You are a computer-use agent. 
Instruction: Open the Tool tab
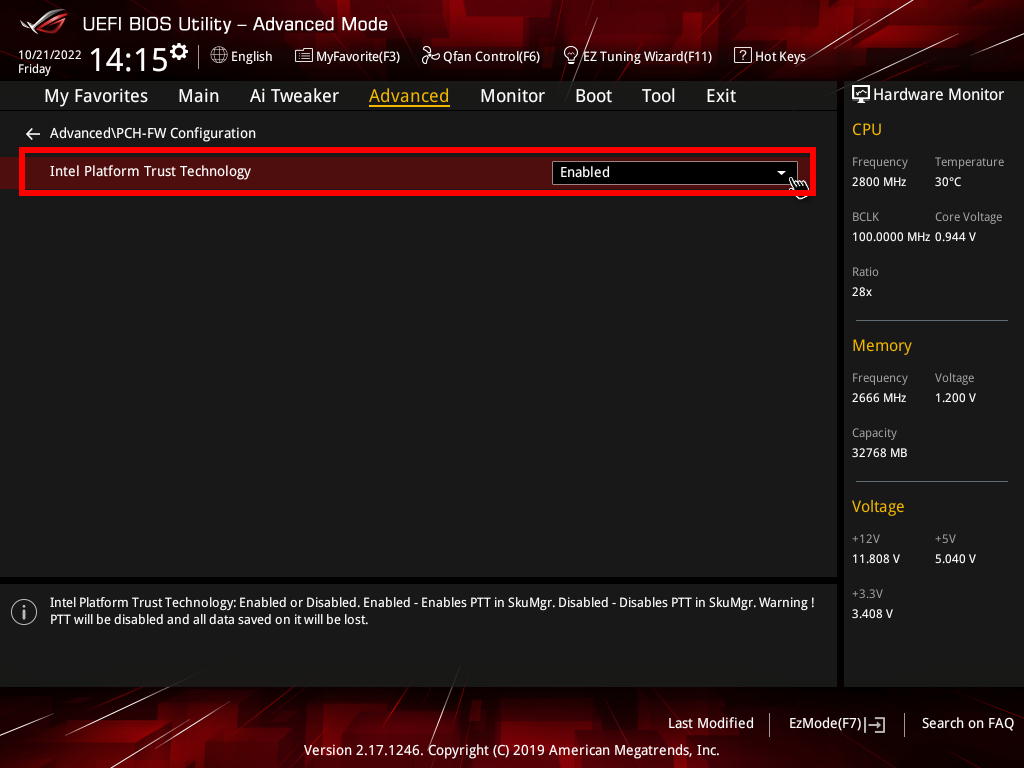[x=658, y=96]
